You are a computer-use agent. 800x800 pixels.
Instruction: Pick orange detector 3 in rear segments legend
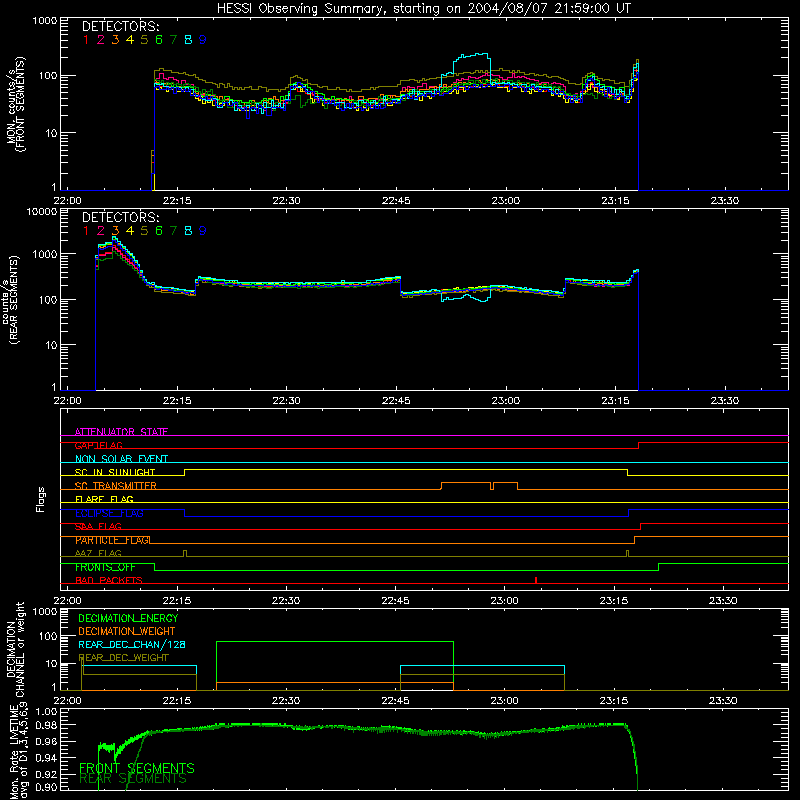pos(115,231)
